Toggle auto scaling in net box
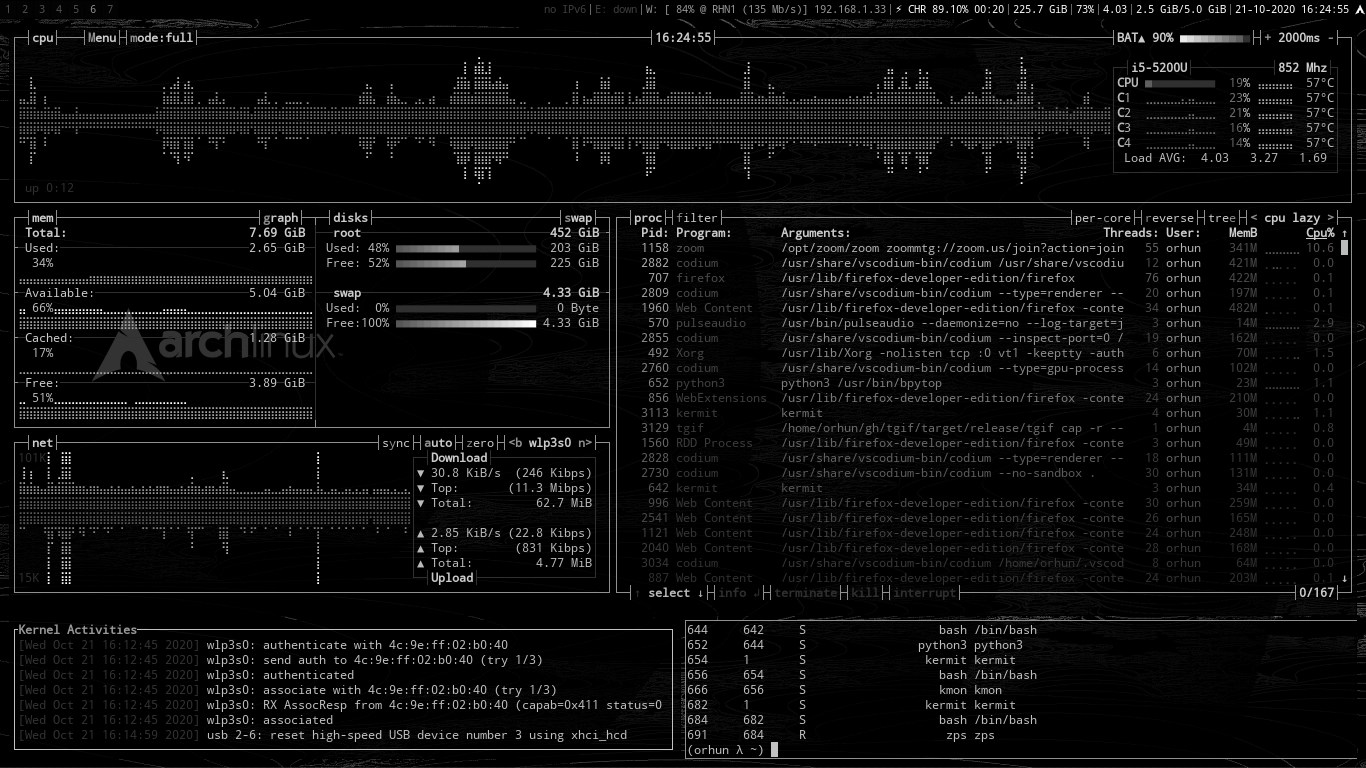The width and height of the screenshot is (1366, 768). tap(438, 443)
